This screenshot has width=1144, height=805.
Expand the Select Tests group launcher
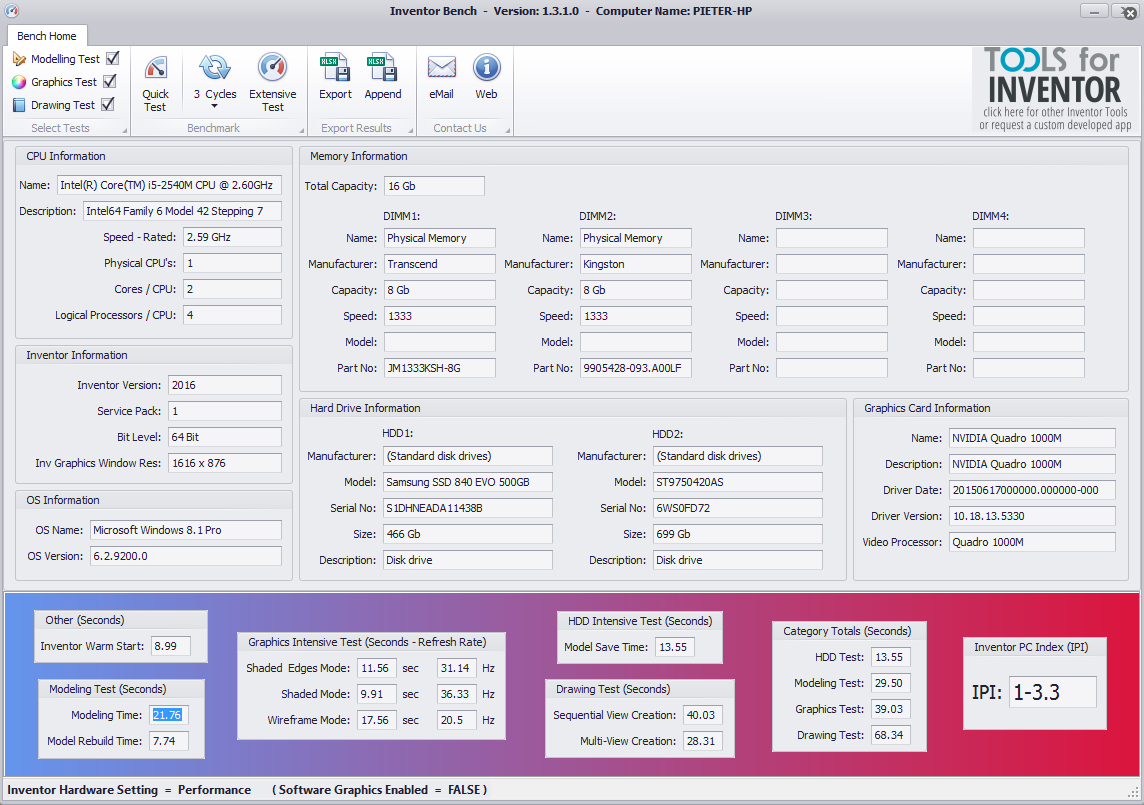click(x=125, y=130)
